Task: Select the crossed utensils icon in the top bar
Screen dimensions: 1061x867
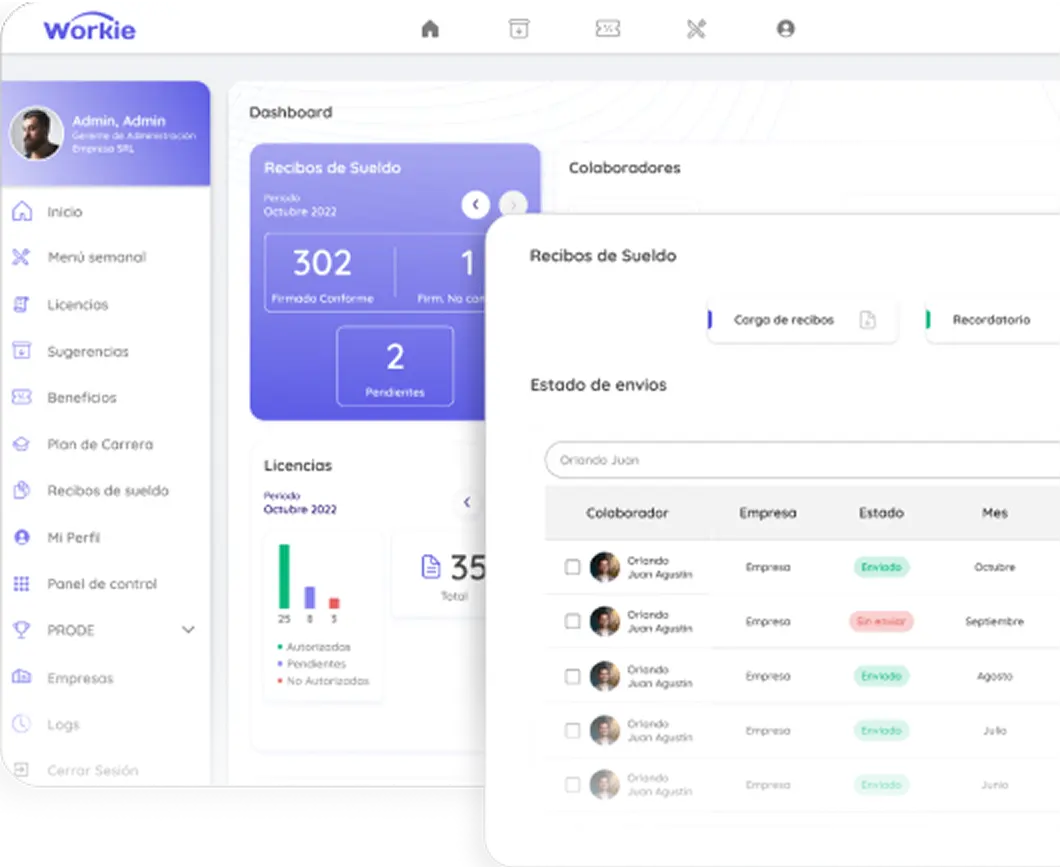Action: [x=696, y=28]
